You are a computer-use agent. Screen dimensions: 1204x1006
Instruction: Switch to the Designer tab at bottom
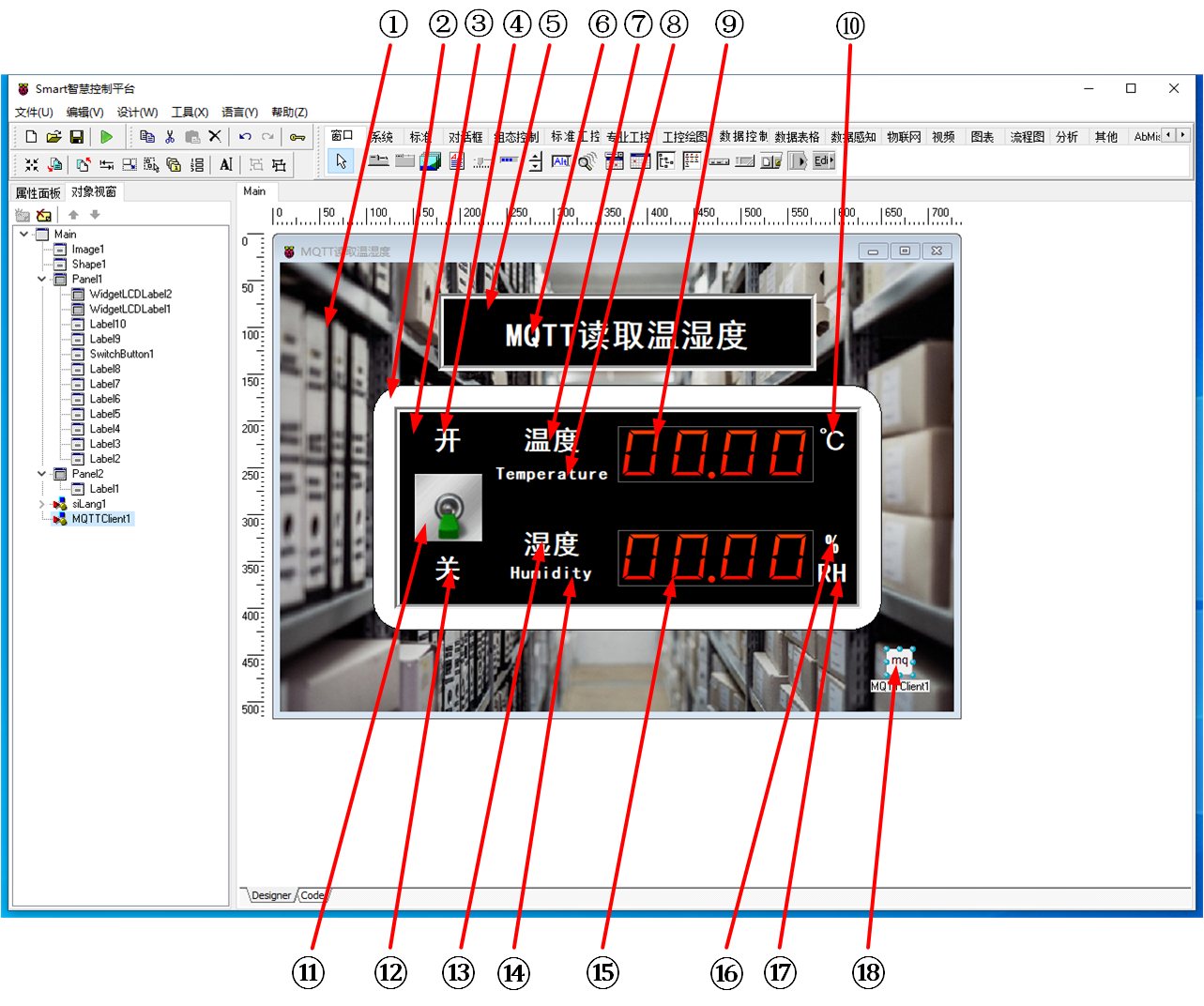coord(271,895)
